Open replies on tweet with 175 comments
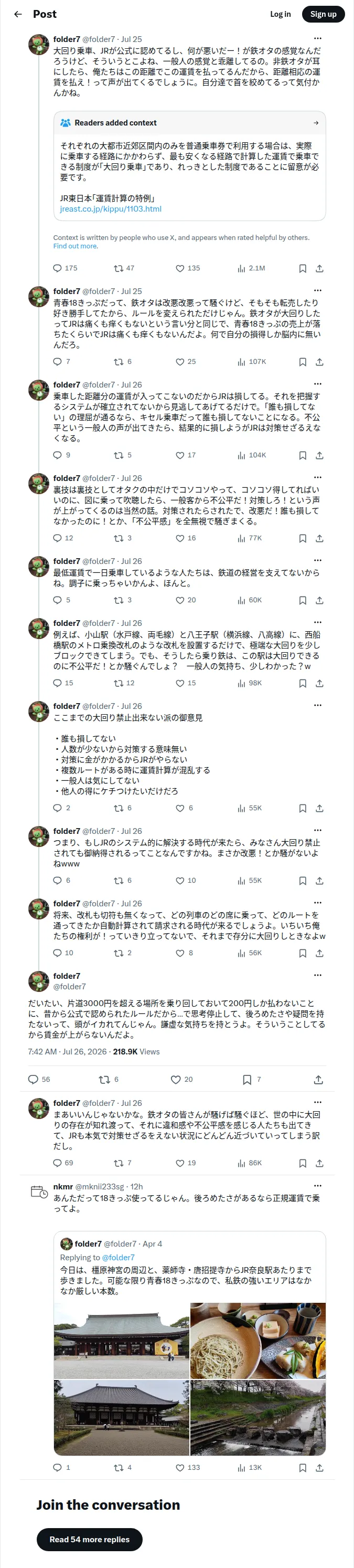 point(65,268)
